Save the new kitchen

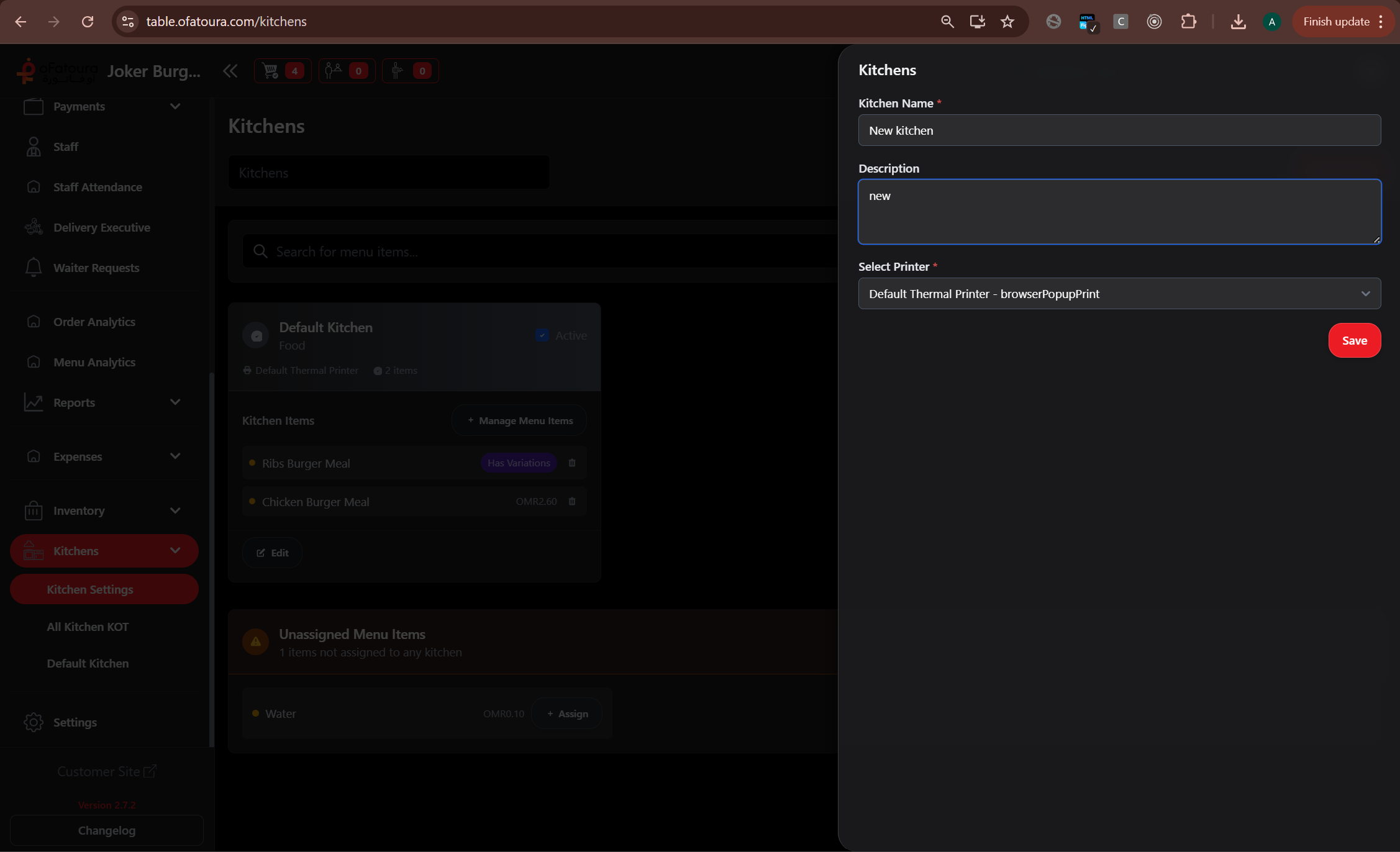coord(1354,341)
